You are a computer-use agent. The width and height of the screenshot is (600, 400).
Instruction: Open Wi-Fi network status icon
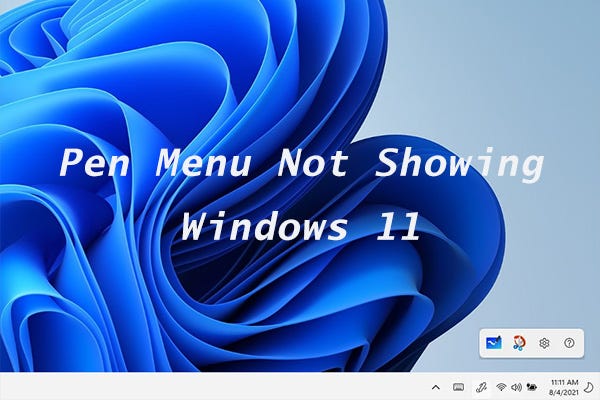coord(501,387)
